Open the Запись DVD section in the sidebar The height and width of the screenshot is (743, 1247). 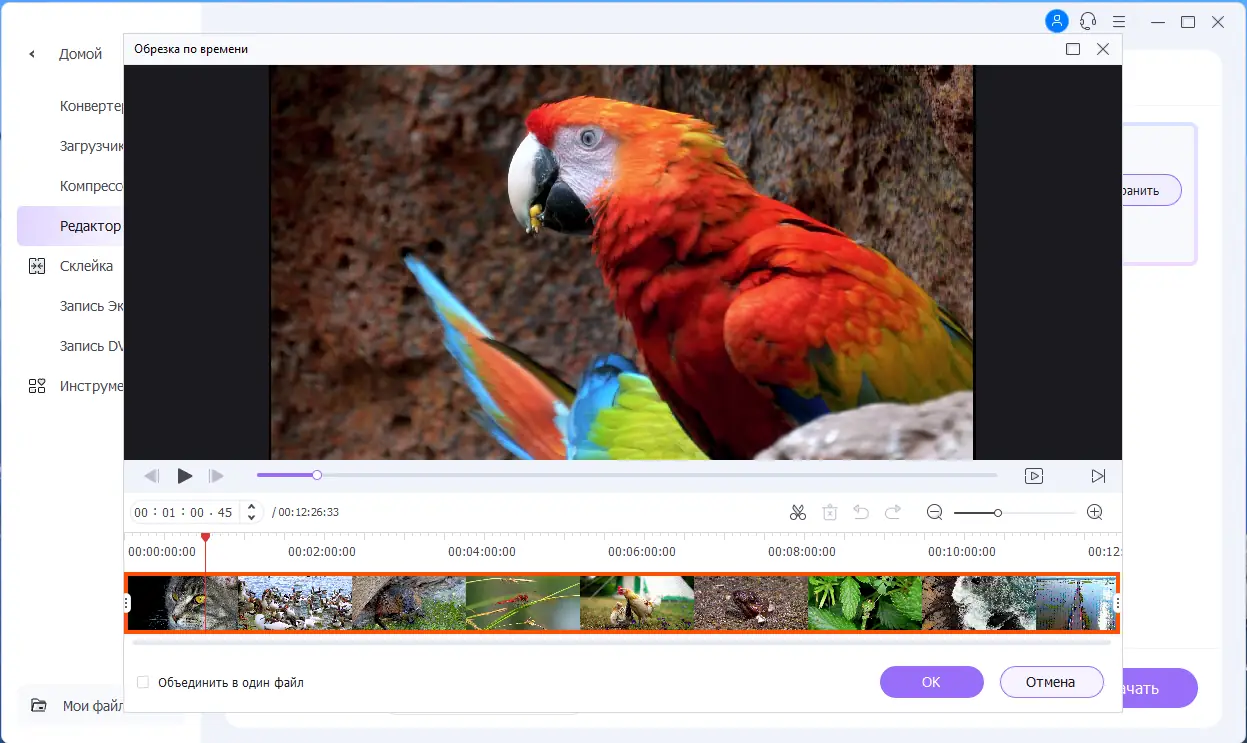91,346
